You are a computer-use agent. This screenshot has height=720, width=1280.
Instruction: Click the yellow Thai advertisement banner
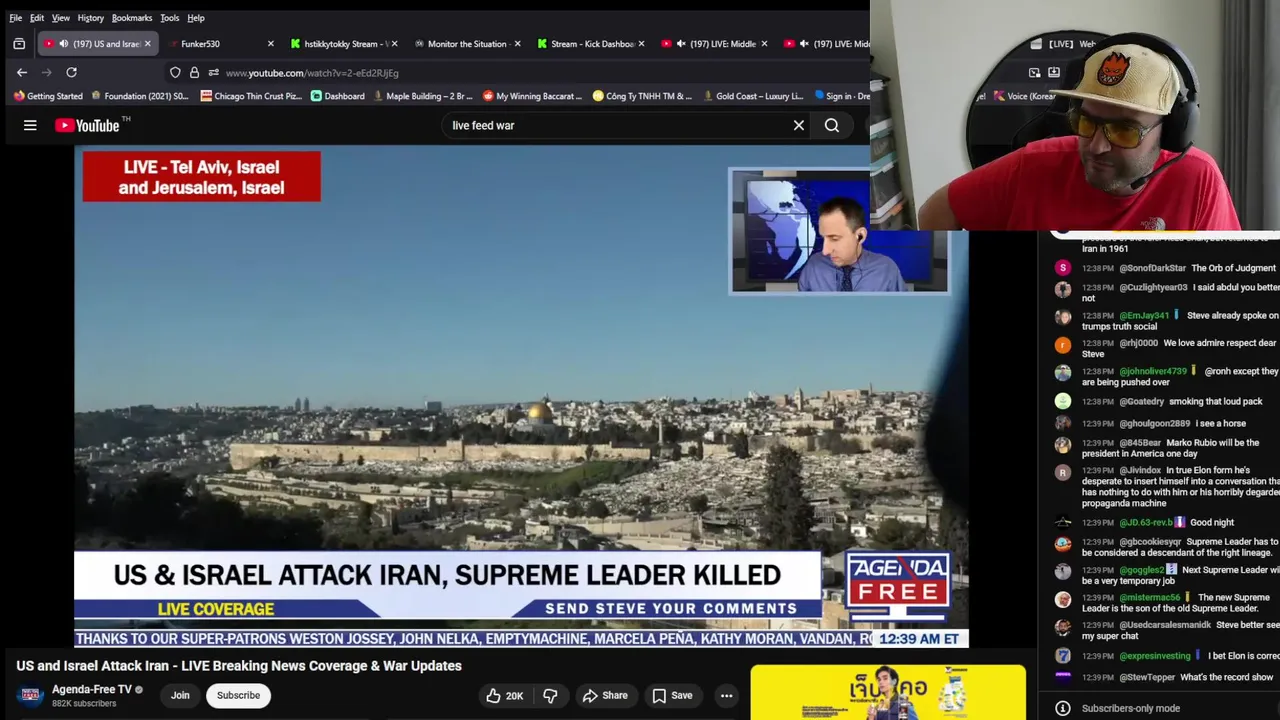click(x=888, y=692)
